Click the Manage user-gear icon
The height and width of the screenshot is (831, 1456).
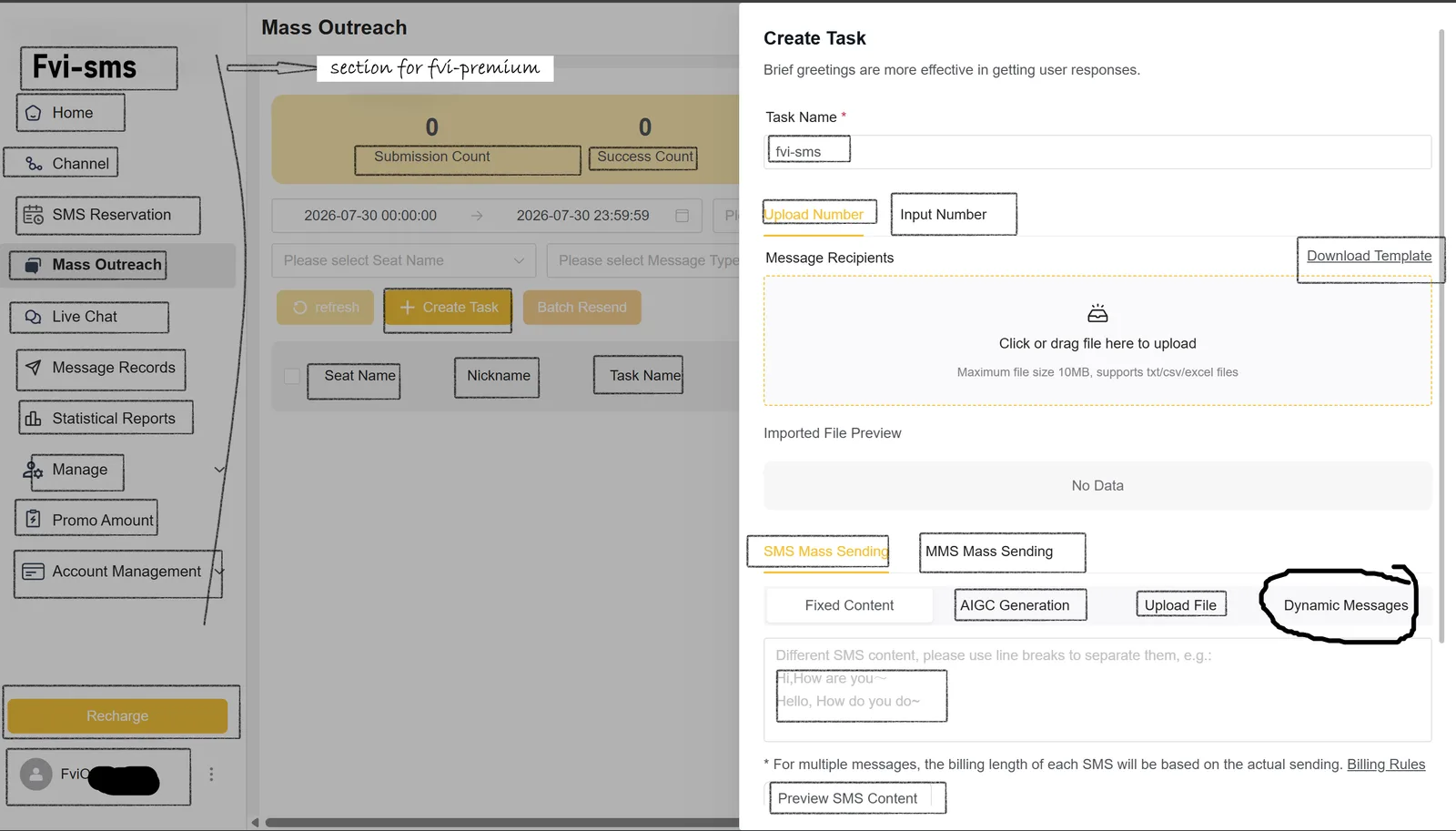(34, 470)
